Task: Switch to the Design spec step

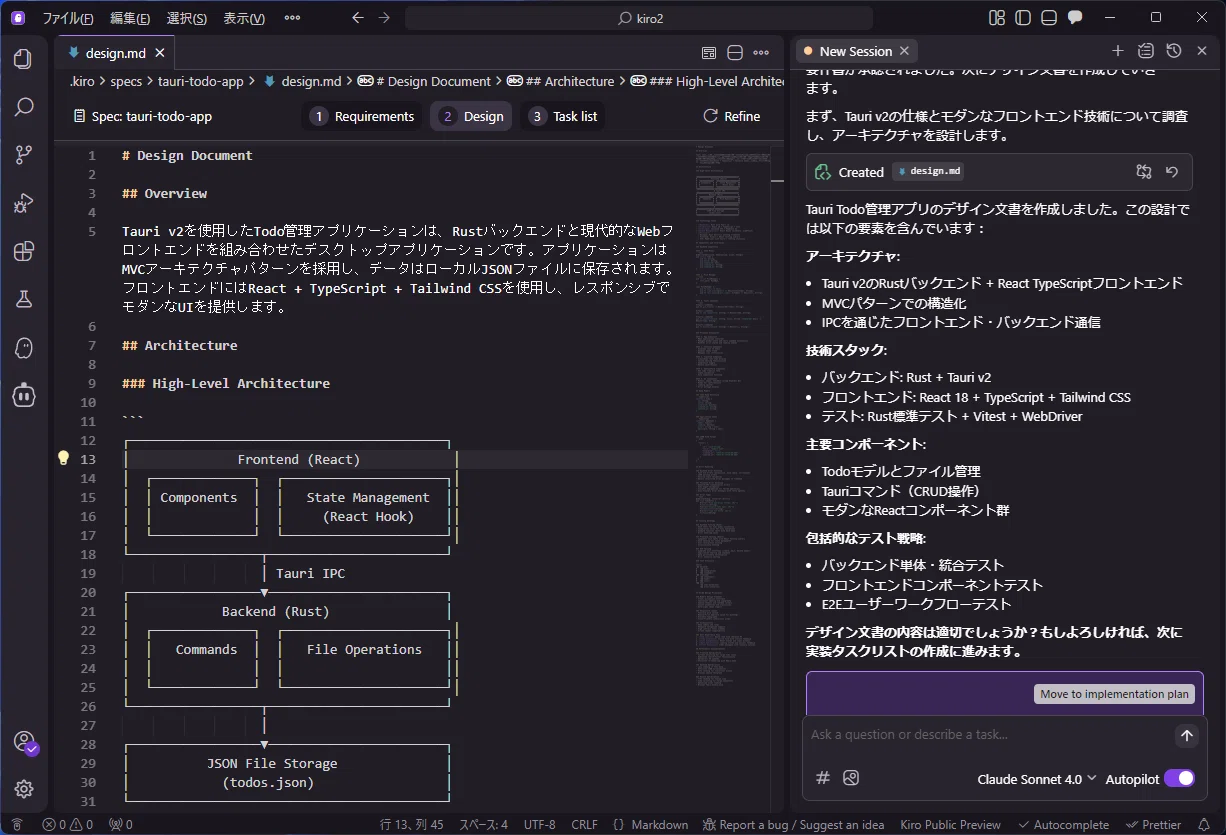Action: pyautogui.click(x=471, y=116)
